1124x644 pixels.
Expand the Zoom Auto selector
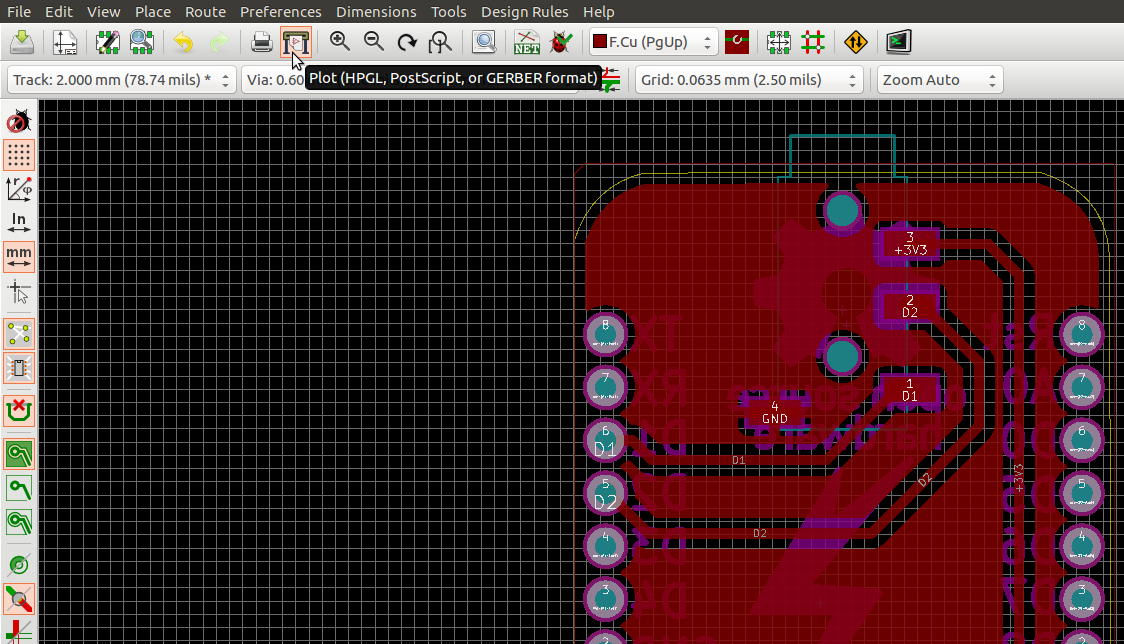[938, 79]
